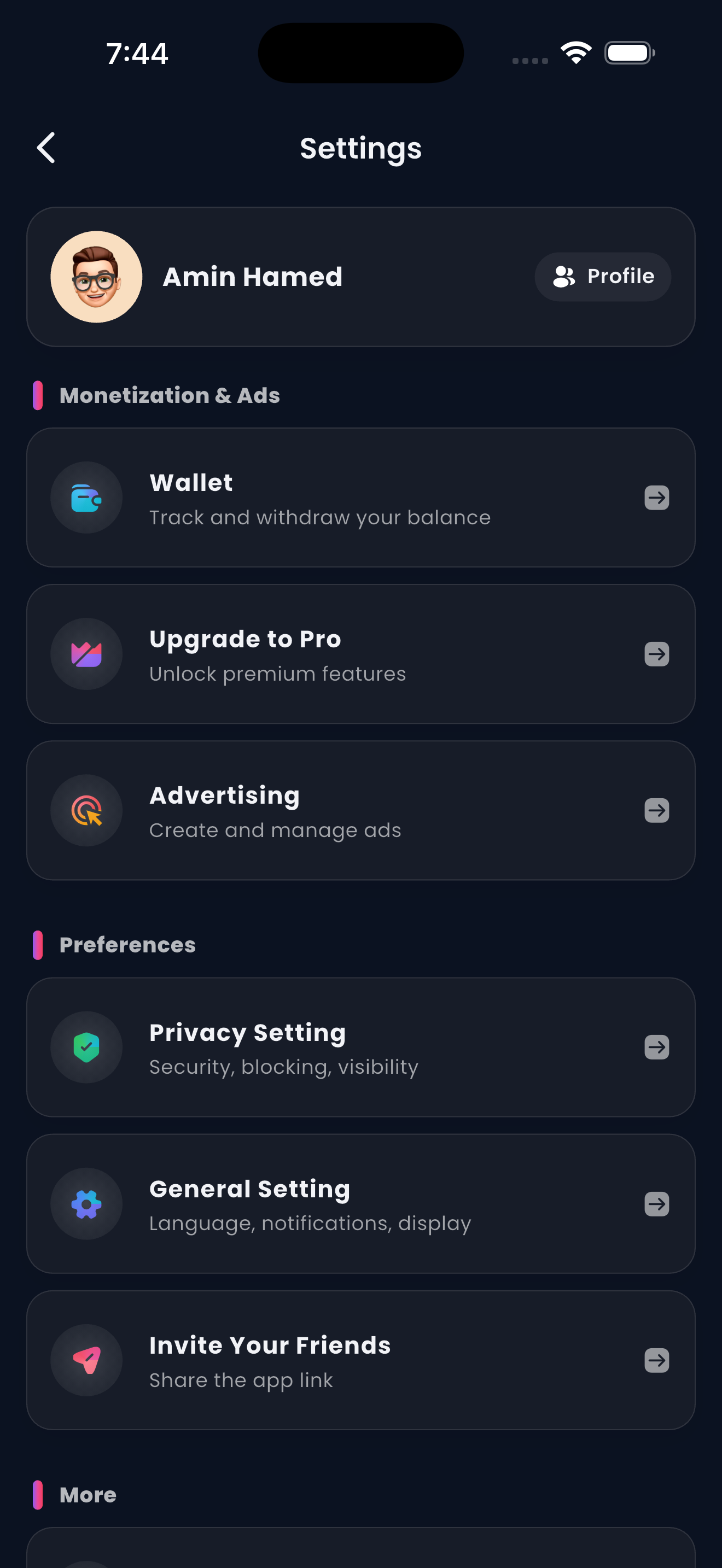Image resolution: width=722 pixels, height=1568 pixels.
Task: Tap the General Setting gear icon
Action: pos(86,1204)
